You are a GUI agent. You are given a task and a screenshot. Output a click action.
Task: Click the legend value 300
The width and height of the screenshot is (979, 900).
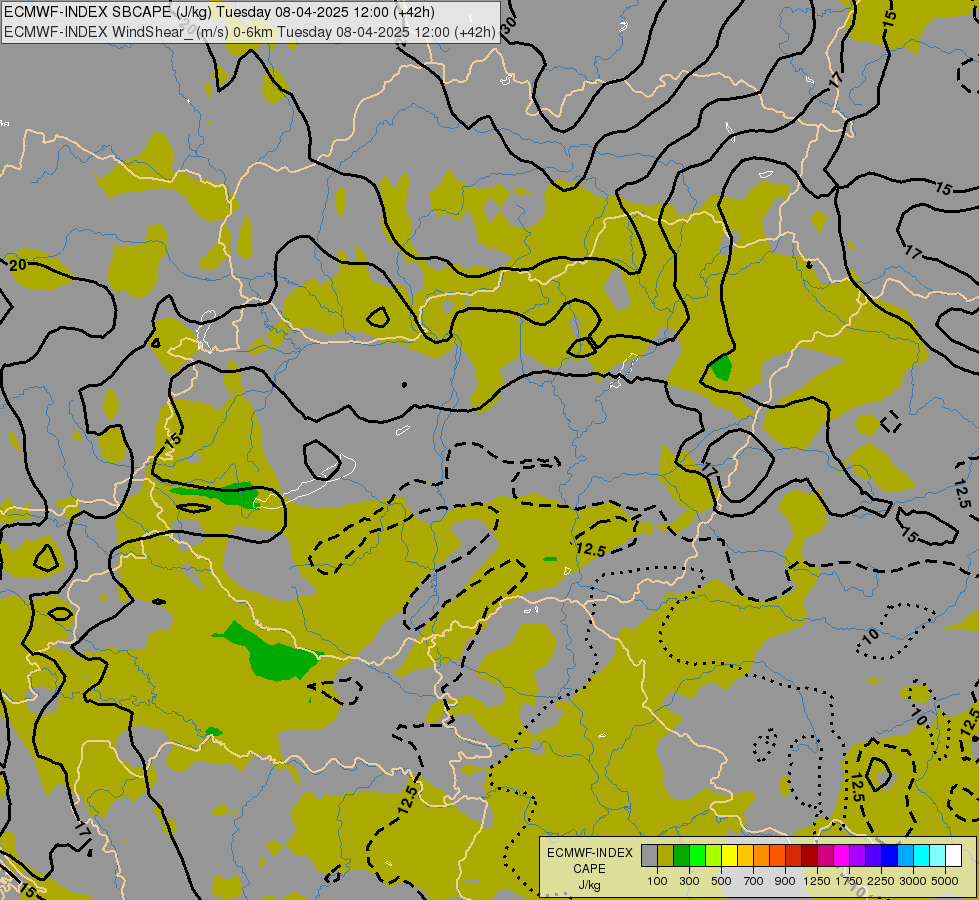coord(689,881)
